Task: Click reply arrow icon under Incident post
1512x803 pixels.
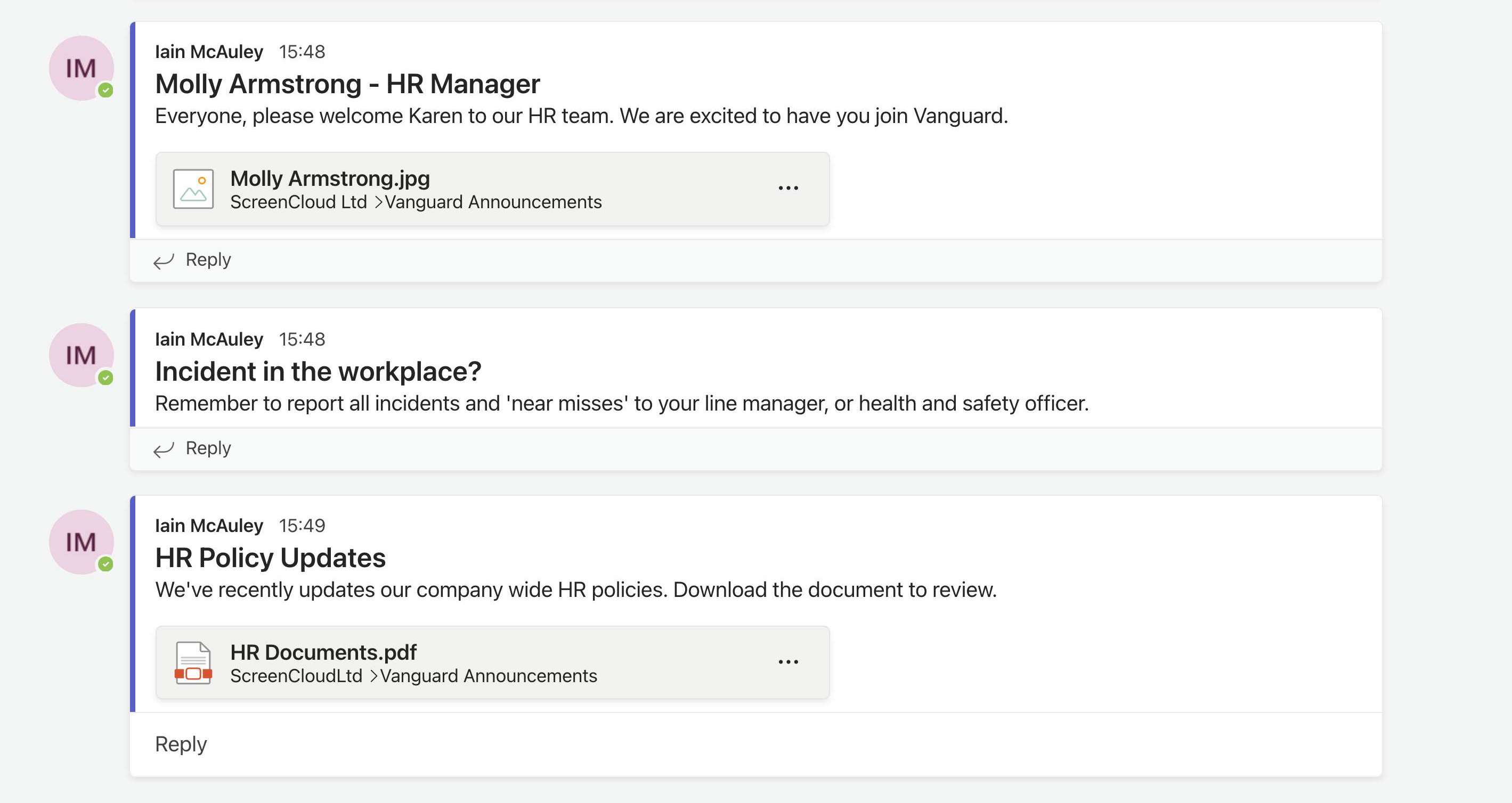Action: (164, 449)
